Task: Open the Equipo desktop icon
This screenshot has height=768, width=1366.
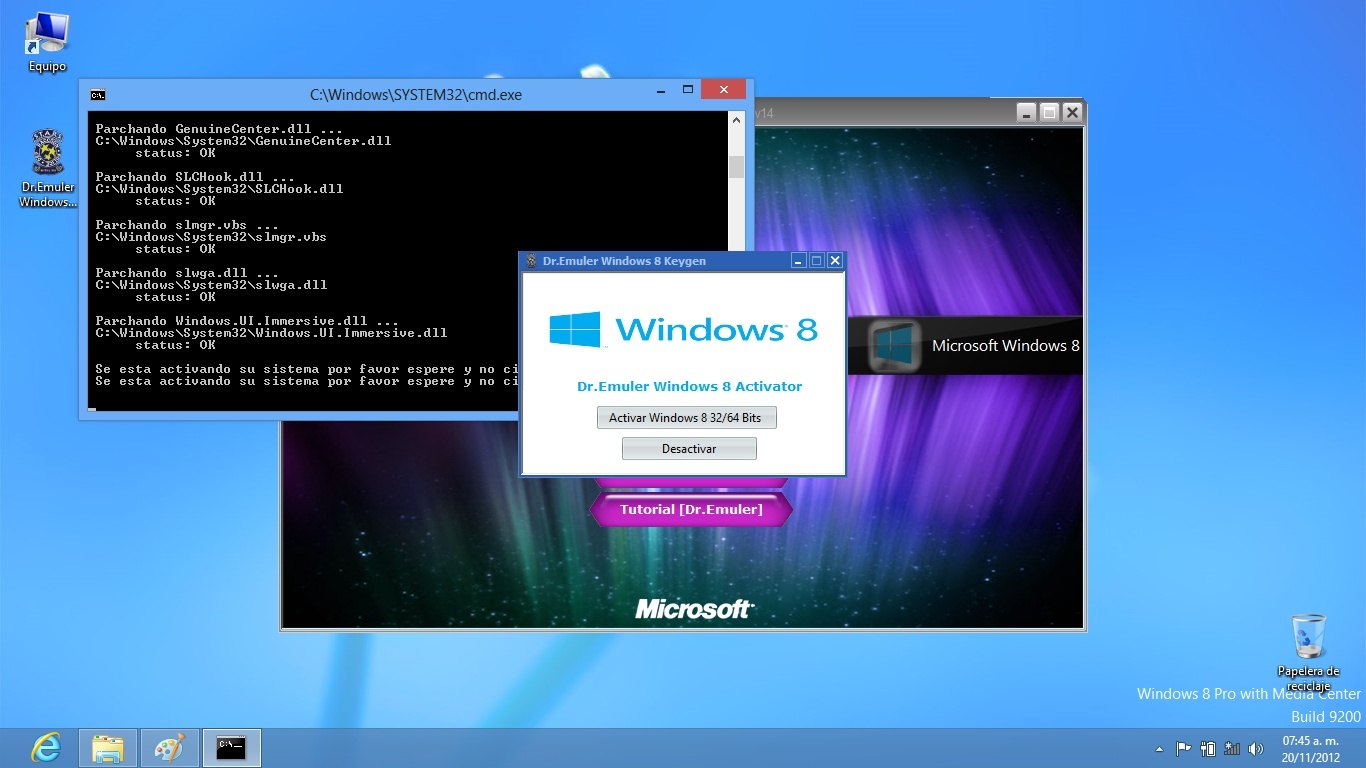Action: [47, 43]
